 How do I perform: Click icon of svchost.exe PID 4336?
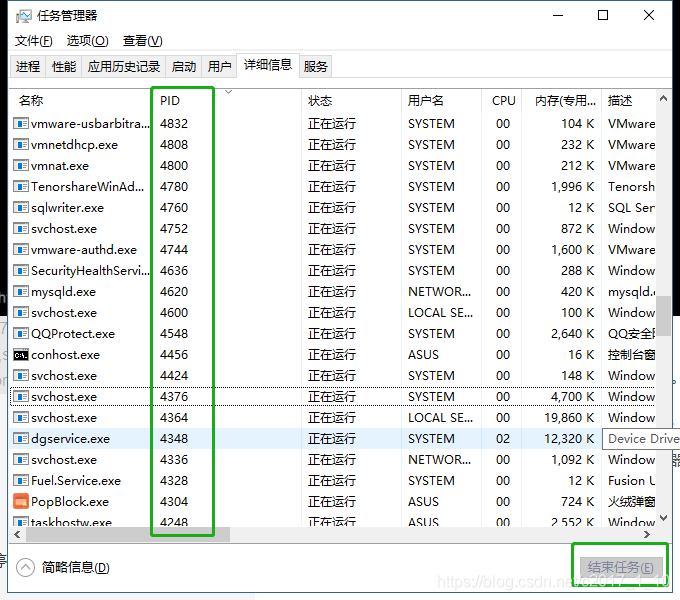21,460
